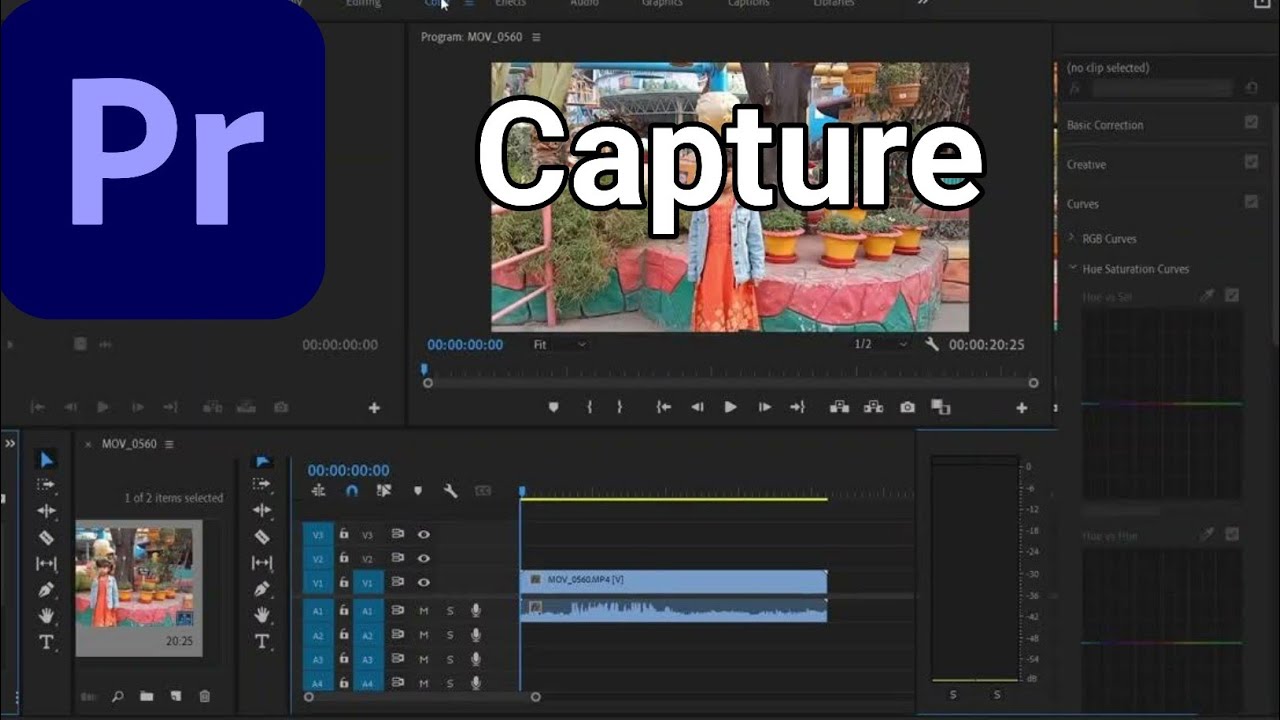Toggle the Curves checkbox
Viewport: 1280px width, 720px height.
coord(1251,202)
